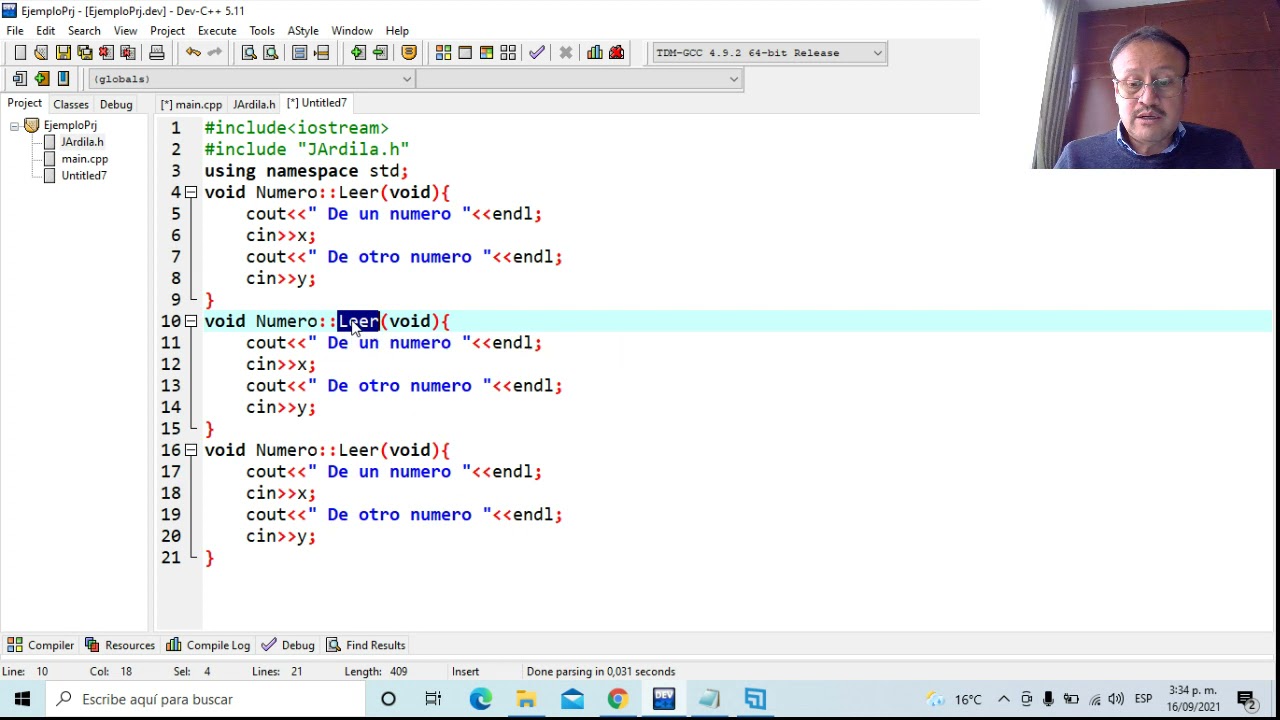1280x720 pixels.
Task: Open the Find Results bottom tab
Action: coord(366,645)
